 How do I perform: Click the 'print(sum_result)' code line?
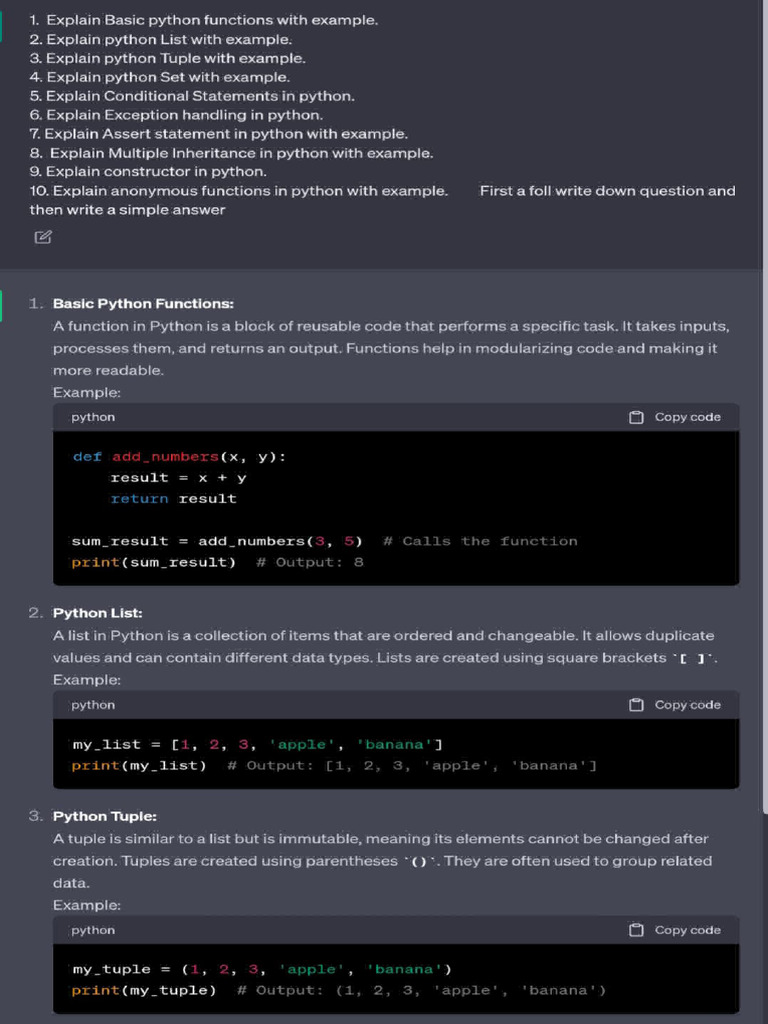[154, 562]
